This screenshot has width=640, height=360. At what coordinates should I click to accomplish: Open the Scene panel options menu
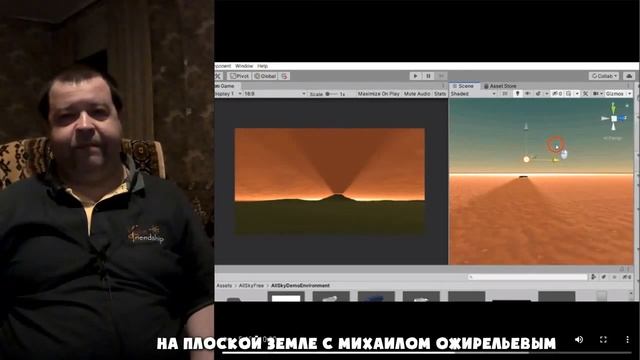pyautogui.click(x=629, y=86)
